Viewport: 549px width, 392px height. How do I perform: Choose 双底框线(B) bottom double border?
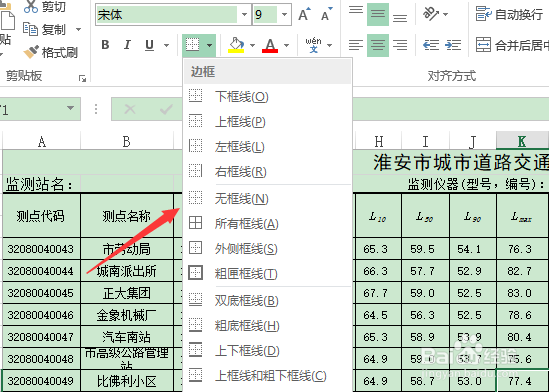(267, 300)
